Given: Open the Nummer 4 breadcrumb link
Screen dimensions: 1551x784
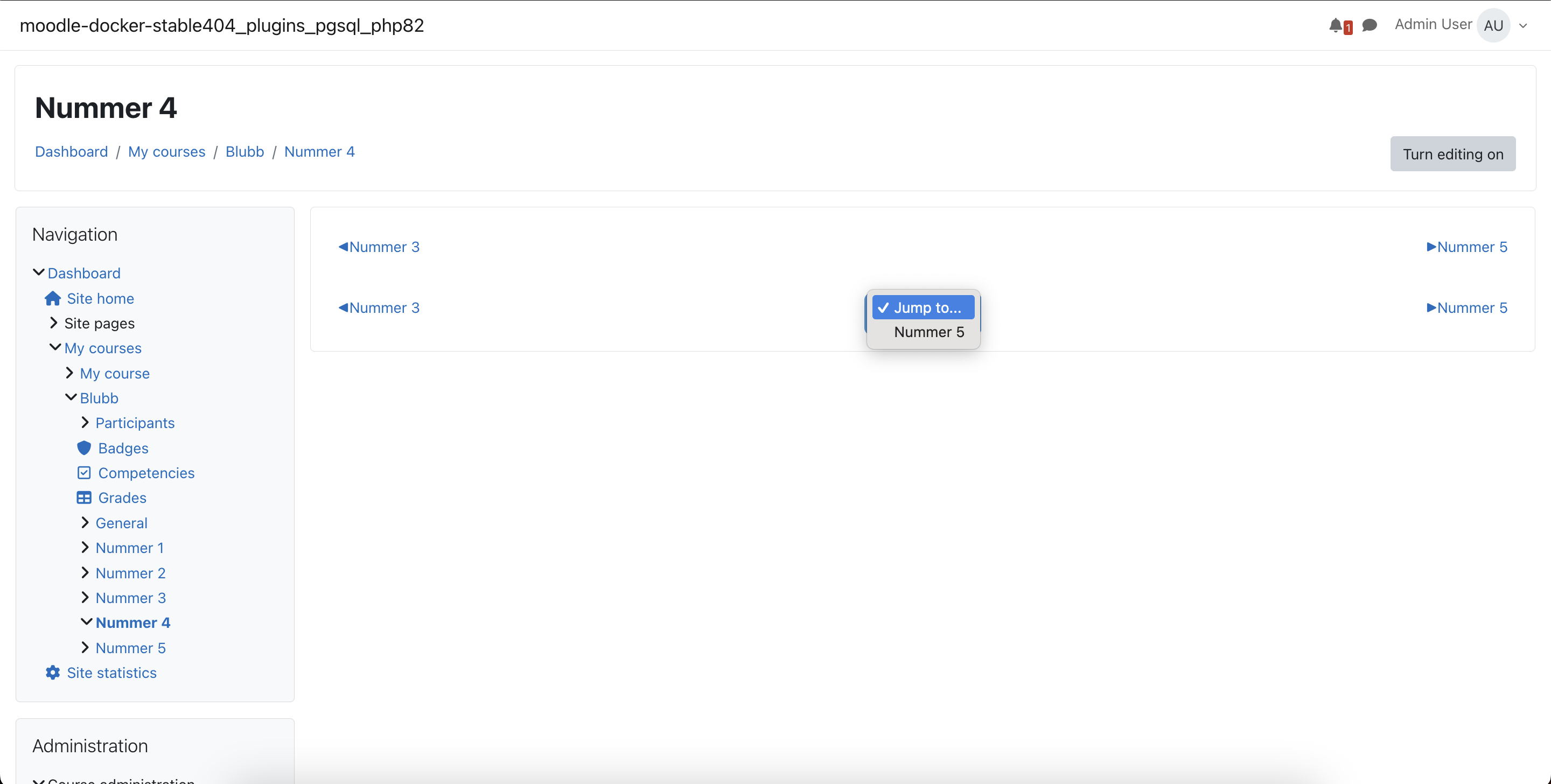Looking at the screenshot, I should pos(319,152).
